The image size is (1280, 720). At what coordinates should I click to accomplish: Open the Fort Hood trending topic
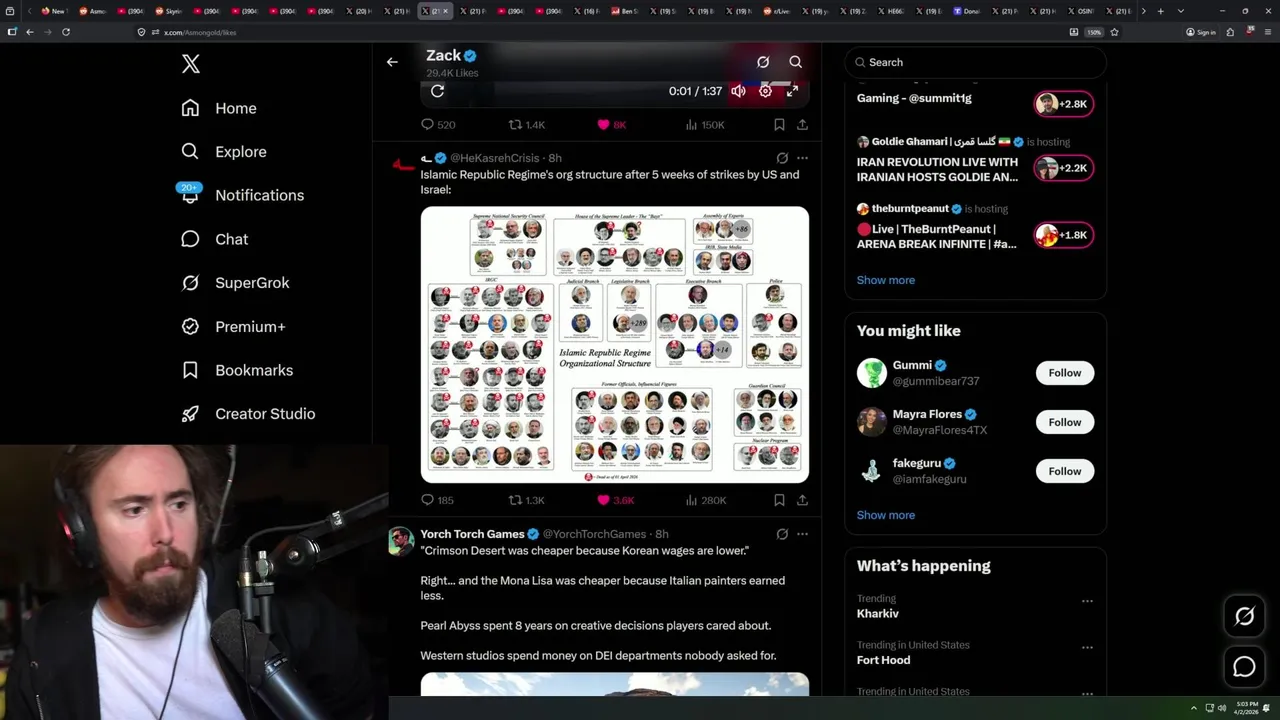[x=883, y=660]
